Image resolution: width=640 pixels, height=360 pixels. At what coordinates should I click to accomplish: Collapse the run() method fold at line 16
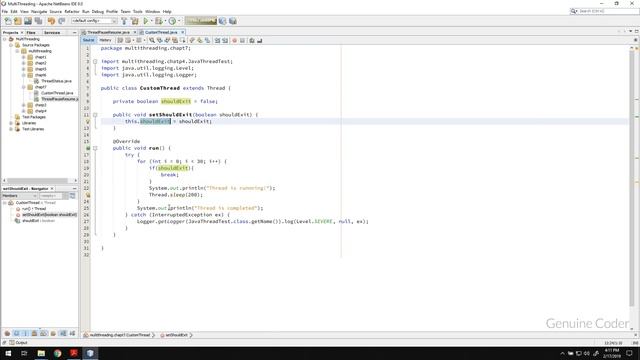tap(95, 148)
